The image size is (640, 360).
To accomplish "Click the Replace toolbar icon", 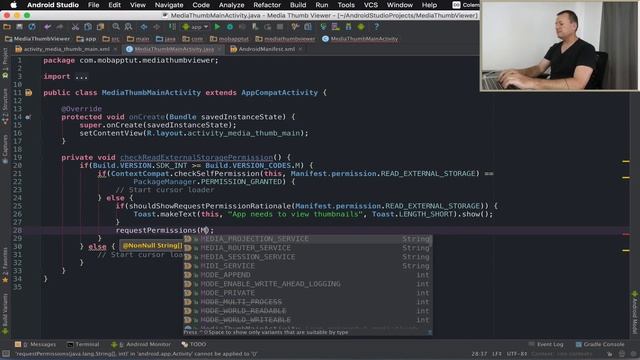I will tap(129, 27).
